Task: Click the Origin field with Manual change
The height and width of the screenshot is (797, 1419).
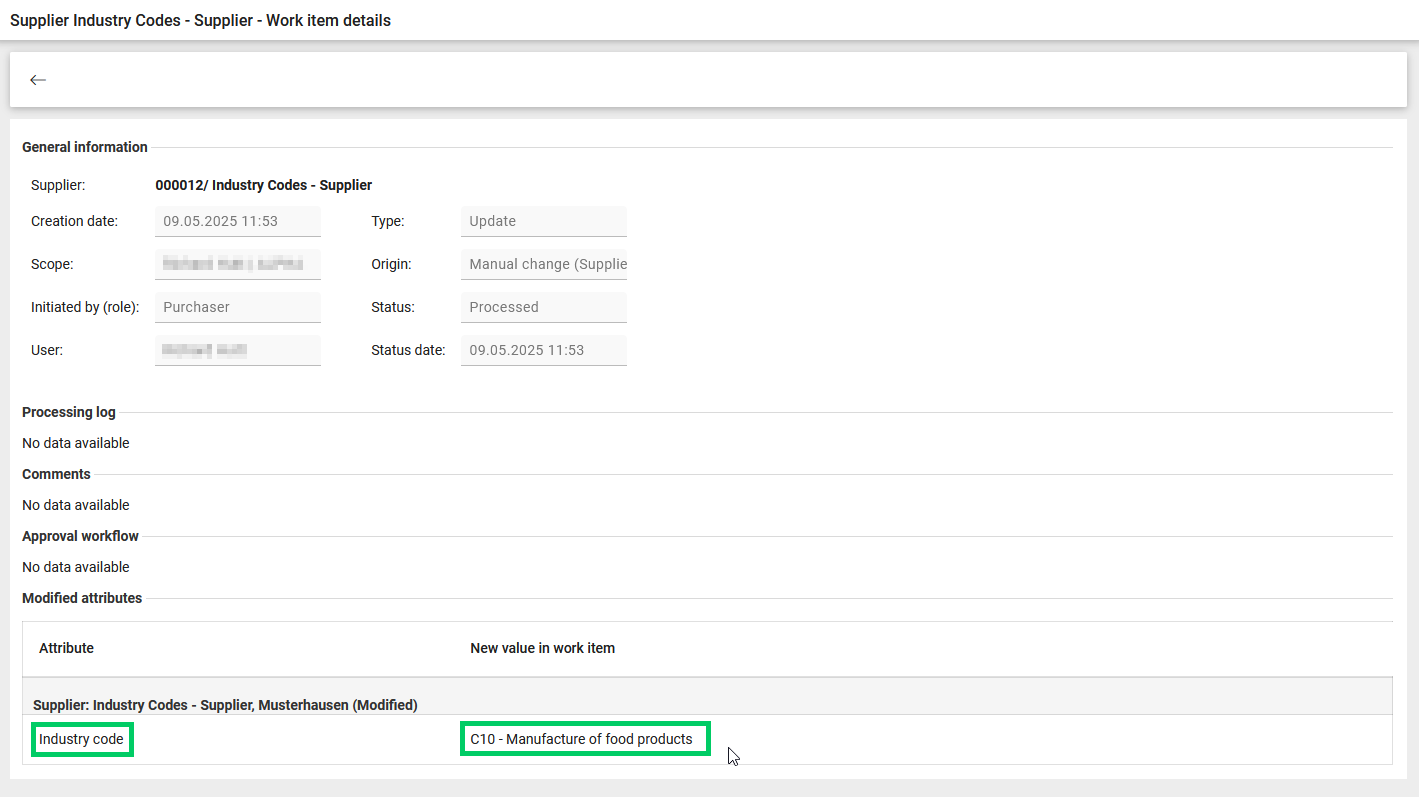Action: (x=543, y=264)
